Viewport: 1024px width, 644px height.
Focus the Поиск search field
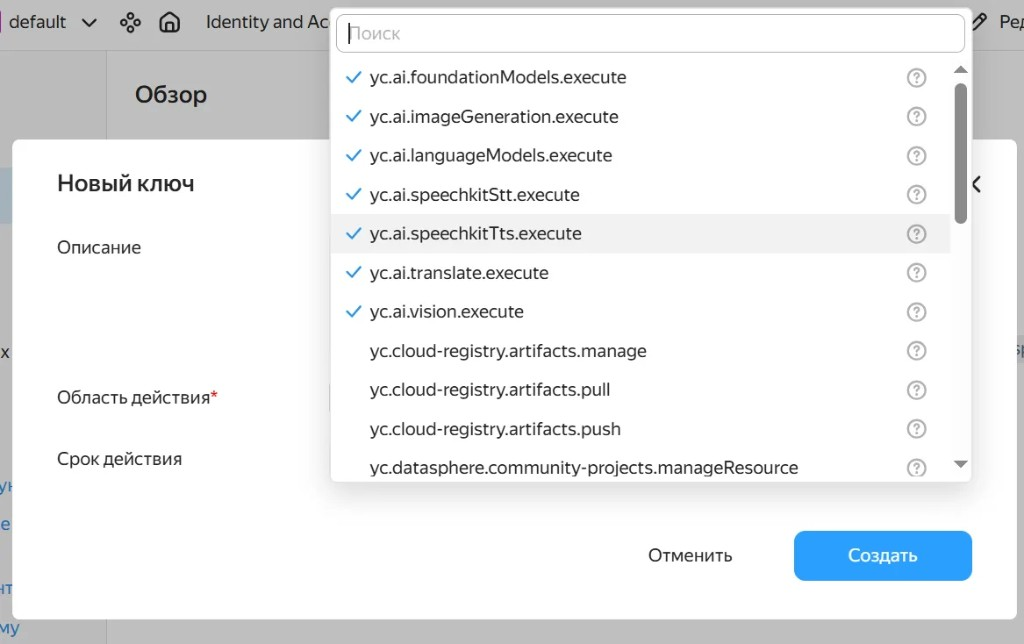click(650, 33)
